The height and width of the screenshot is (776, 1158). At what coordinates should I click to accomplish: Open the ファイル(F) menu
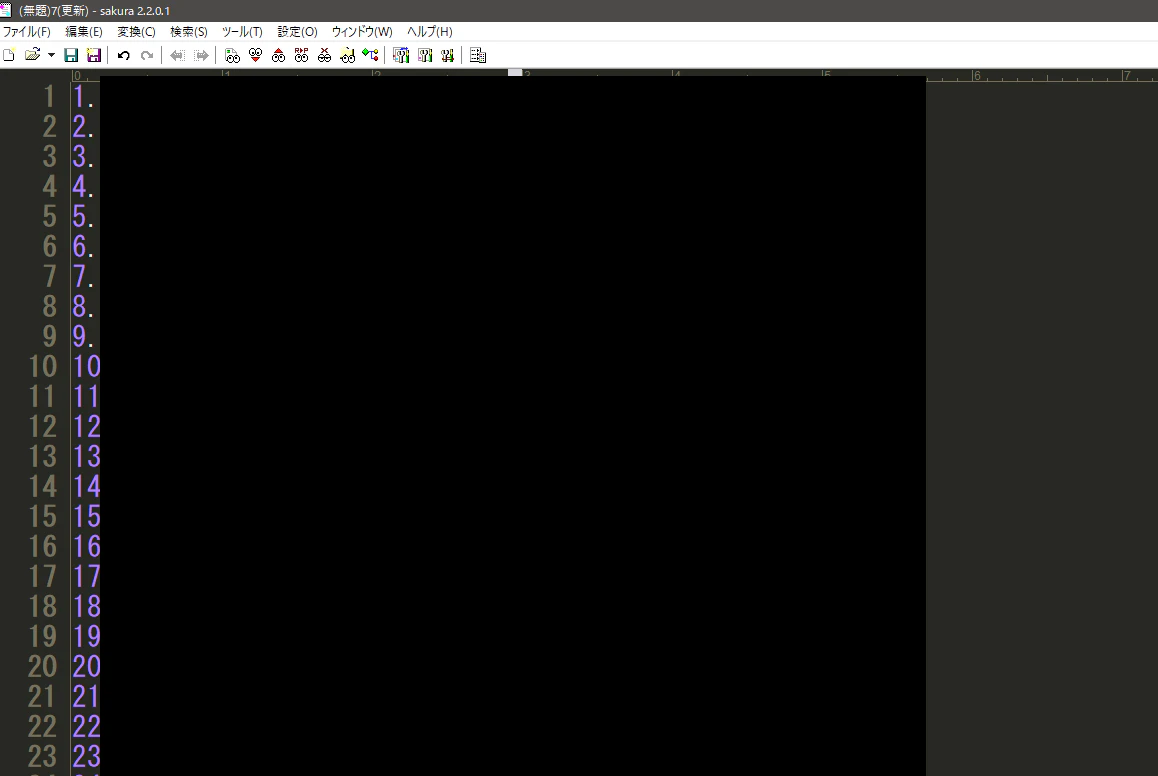[27, 32]
